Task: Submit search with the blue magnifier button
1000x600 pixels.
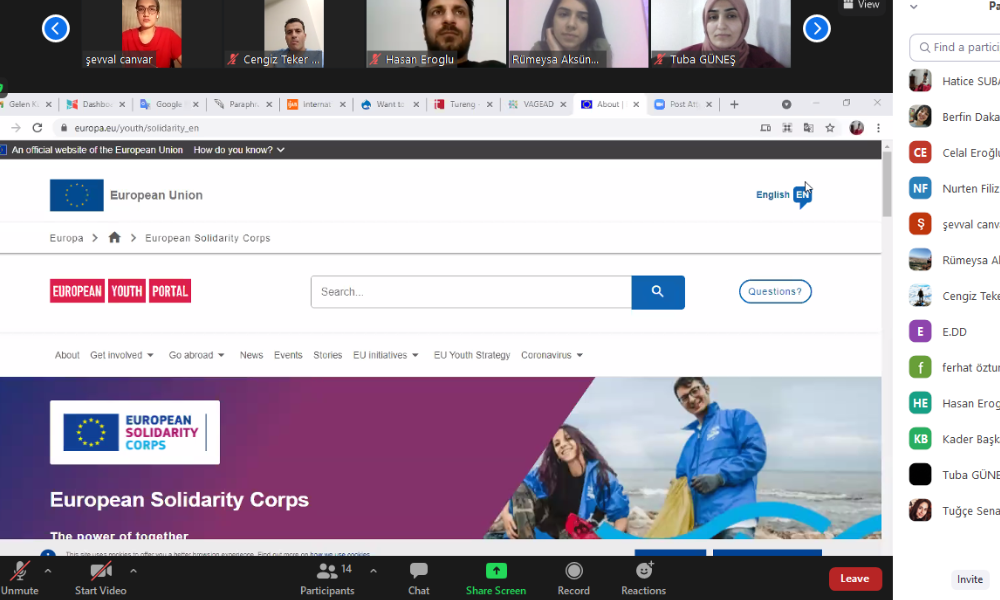Action: pyautogui.click(x=658, y=292)
